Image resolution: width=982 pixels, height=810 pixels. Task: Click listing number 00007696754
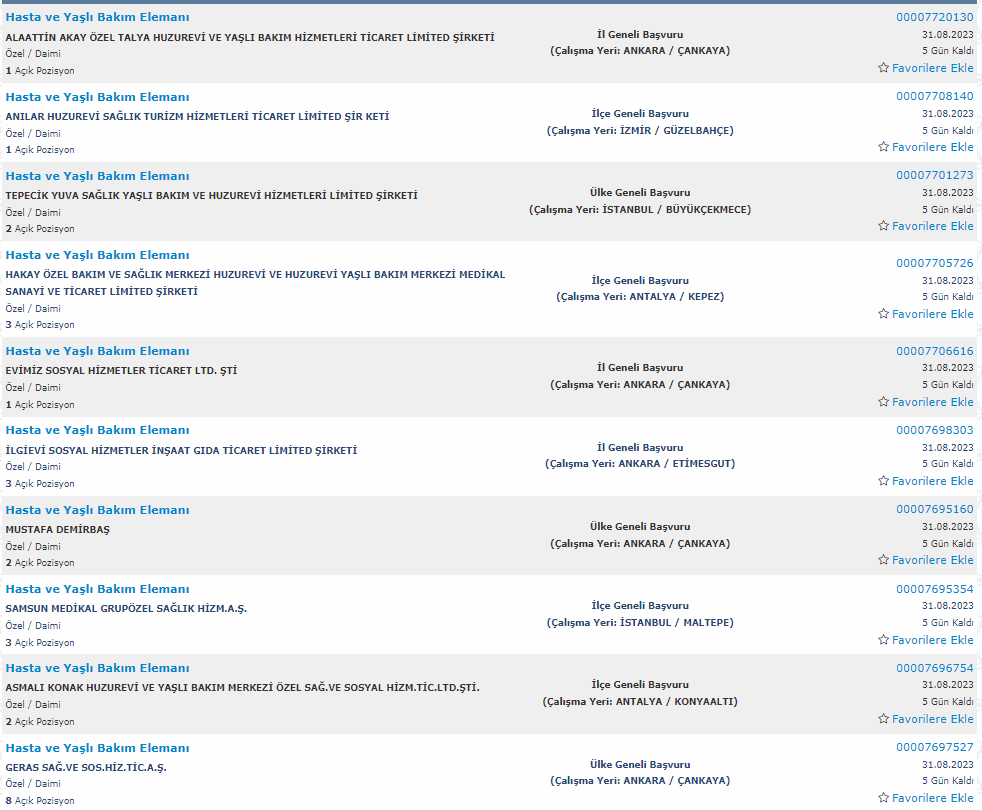[x=934, y=668]
